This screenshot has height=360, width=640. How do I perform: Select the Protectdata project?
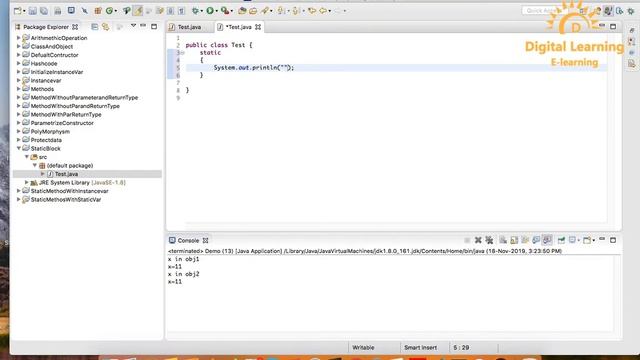pos(46,140)
